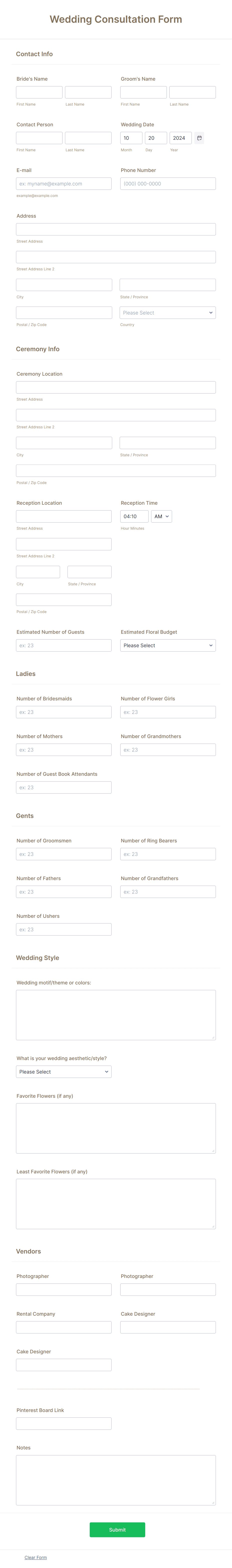Select the E-mail input field
232x1568 pixels.
click(x=63, y=183)
